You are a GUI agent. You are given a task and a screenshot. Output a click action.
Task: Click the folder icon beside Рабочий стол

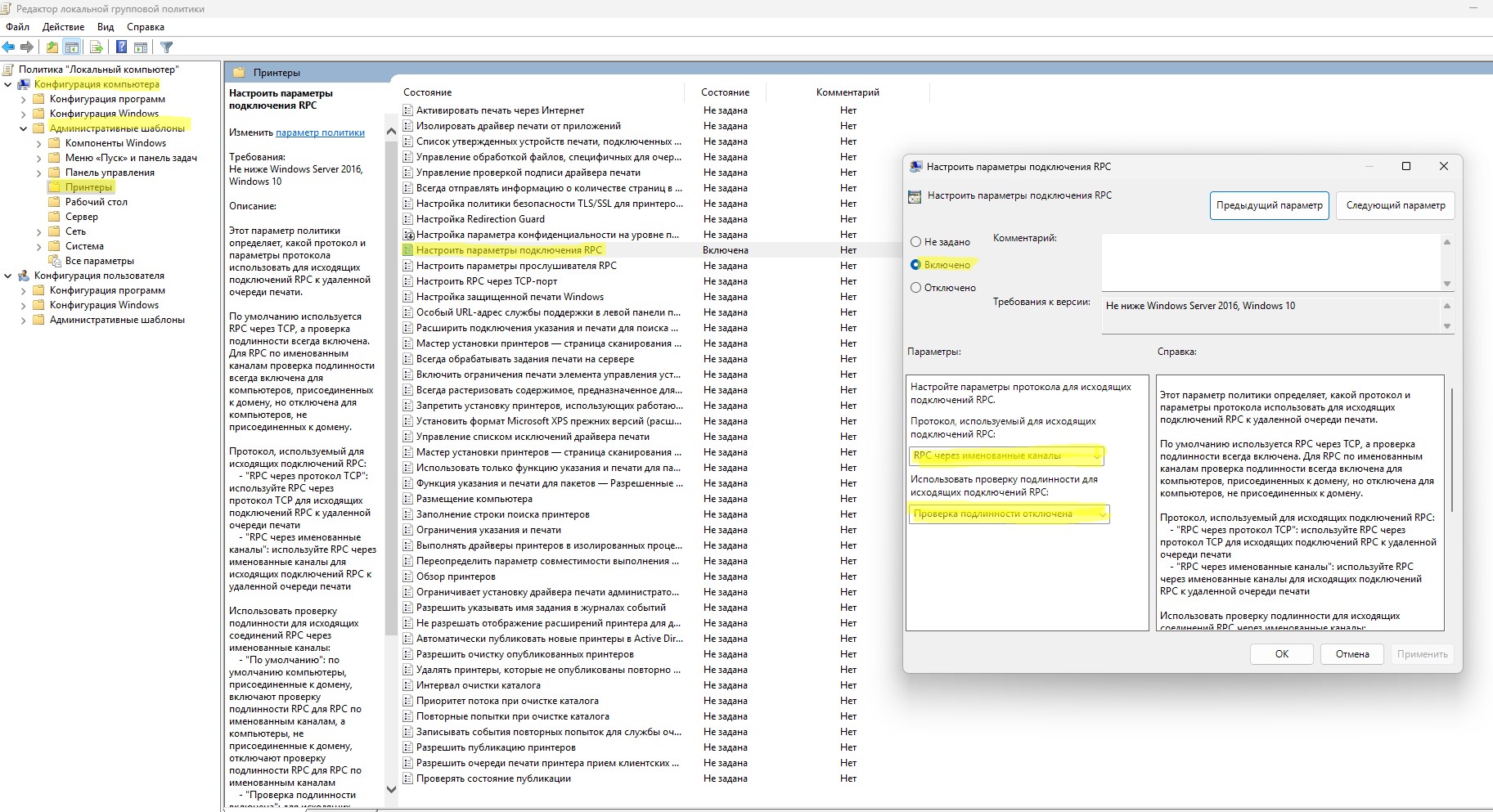click(x=55, y=202)
